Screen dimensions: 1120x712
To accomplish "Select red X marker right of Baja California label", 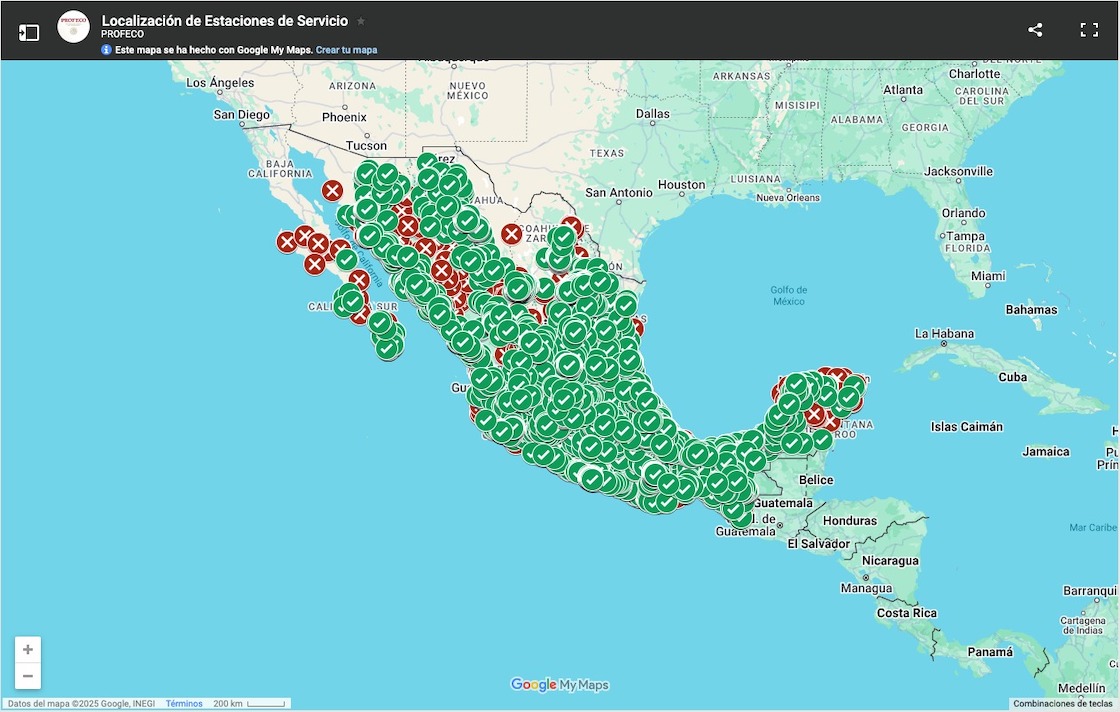I will click(x=332, y=190).
